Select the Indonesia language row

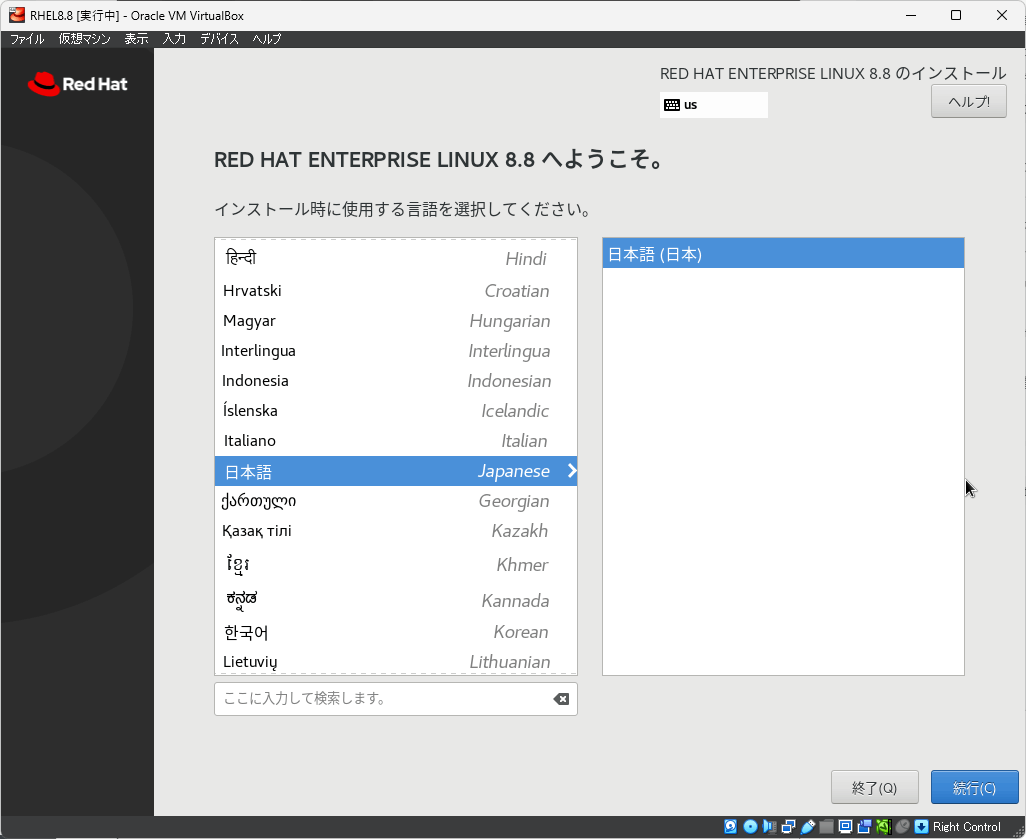click(396, 381)
